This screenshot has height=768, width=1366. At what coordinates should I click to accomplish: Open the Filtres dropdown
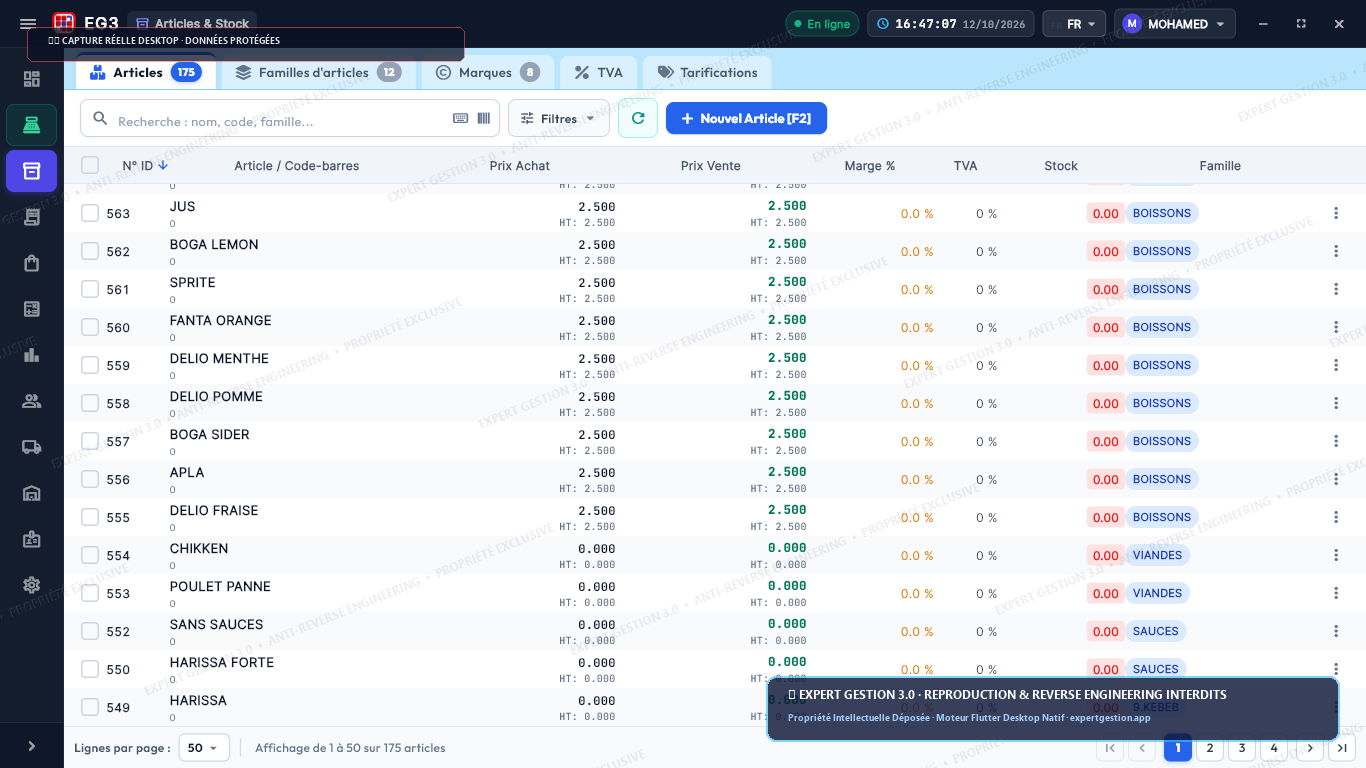click(x=559, y=118)
